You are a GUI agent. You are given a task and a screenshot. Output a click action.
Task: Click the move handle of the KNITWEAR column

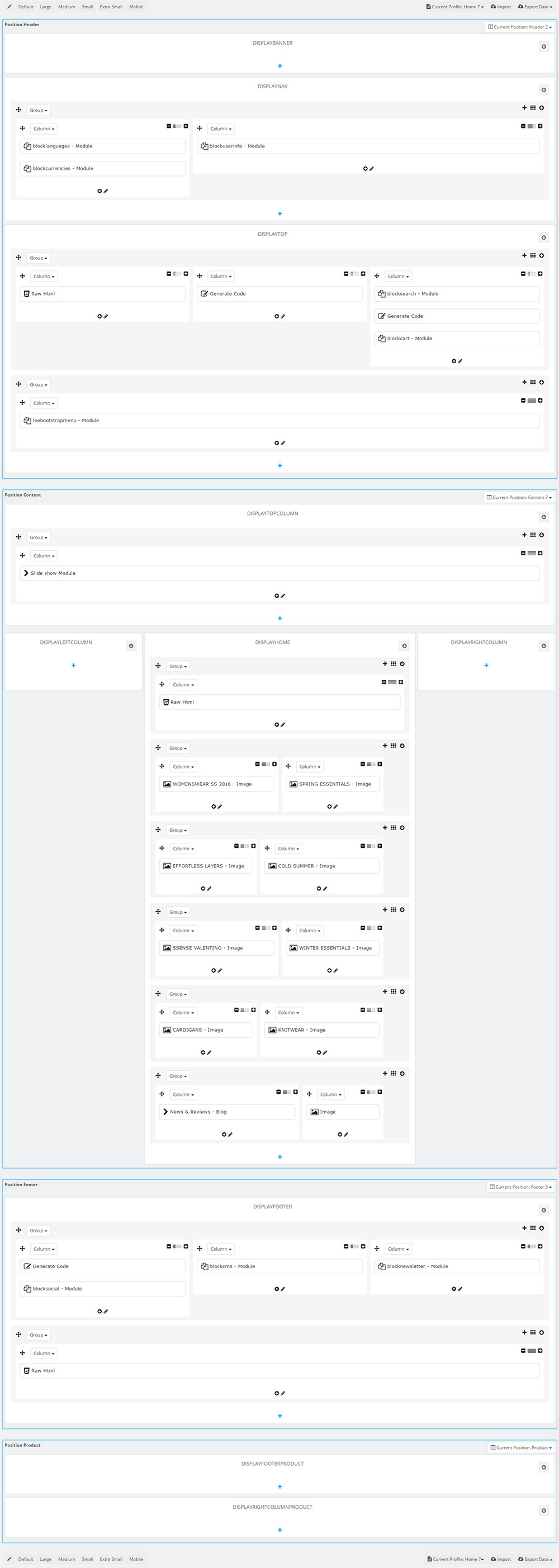[x=267, y=1012]
